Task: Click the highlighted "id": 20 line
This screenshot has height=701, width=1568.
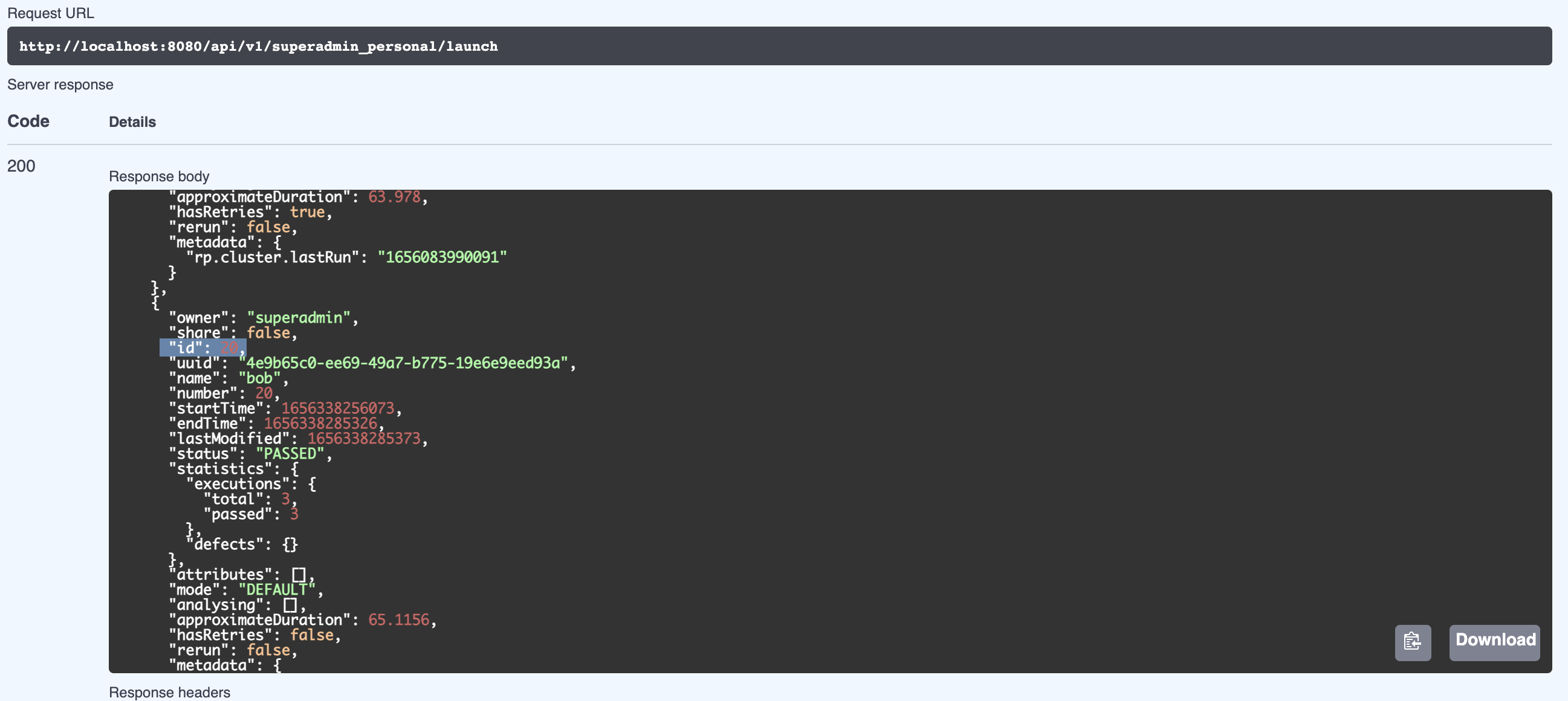Action: (202, 347)
